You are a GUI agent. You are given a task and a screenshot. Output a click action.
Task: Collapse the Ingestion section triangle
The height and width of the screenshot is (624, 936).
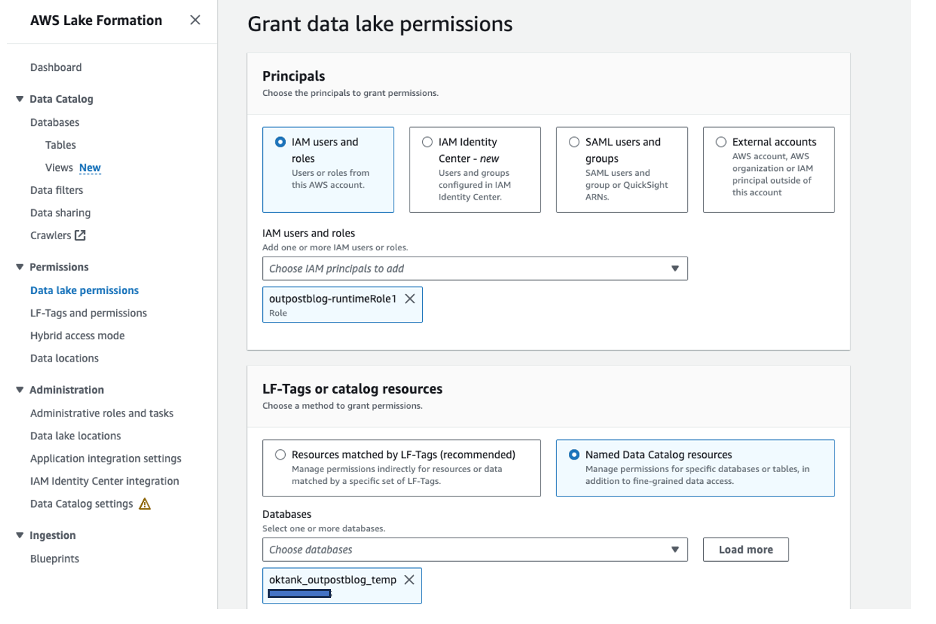(x=19, y=536)
